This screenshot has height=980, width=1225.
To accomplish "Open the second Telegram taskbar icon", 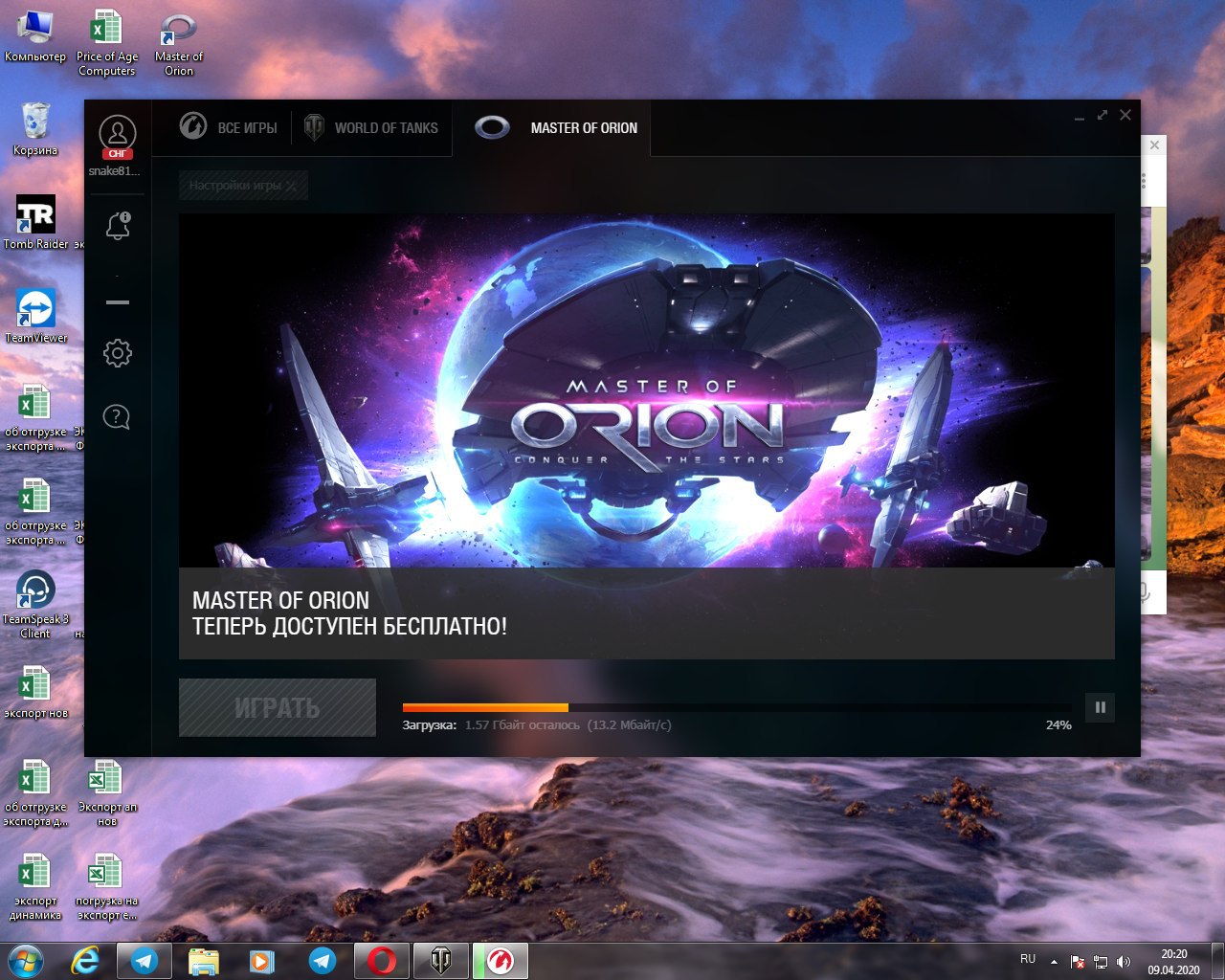I will click(x=322, y=961).
